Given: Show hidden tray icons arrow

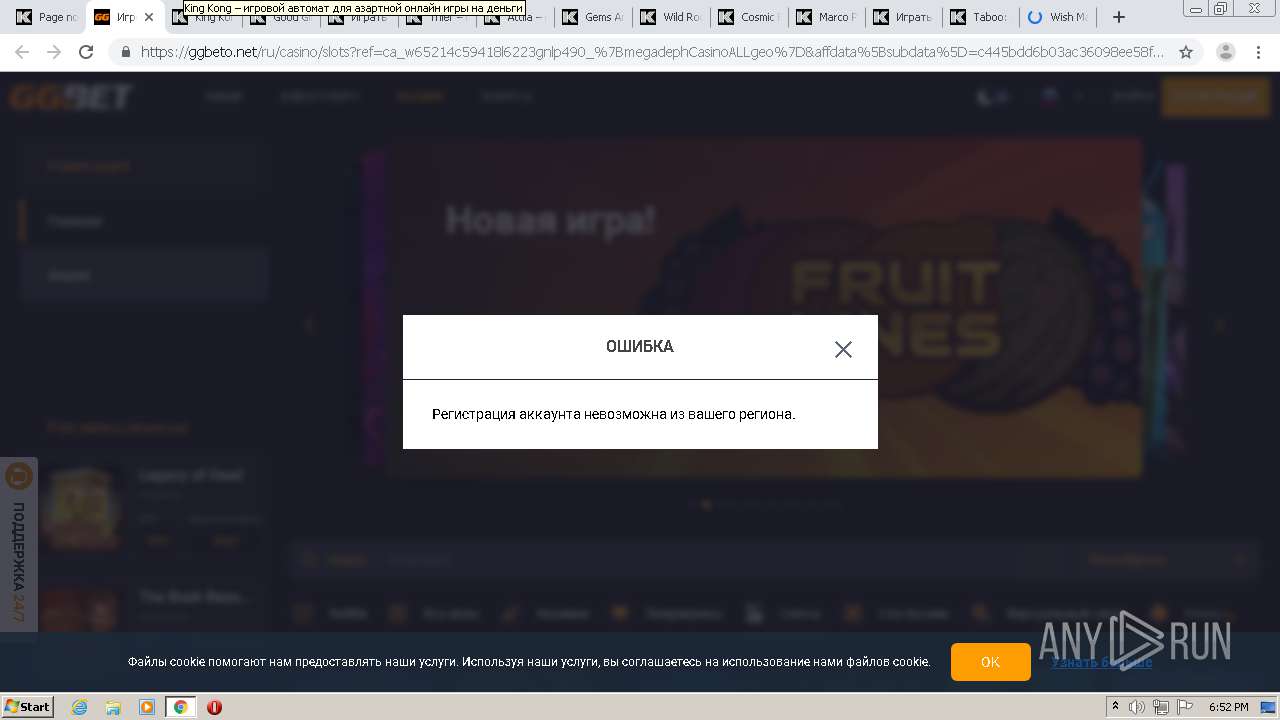Looking at the screenshot, I should 1115,707.
